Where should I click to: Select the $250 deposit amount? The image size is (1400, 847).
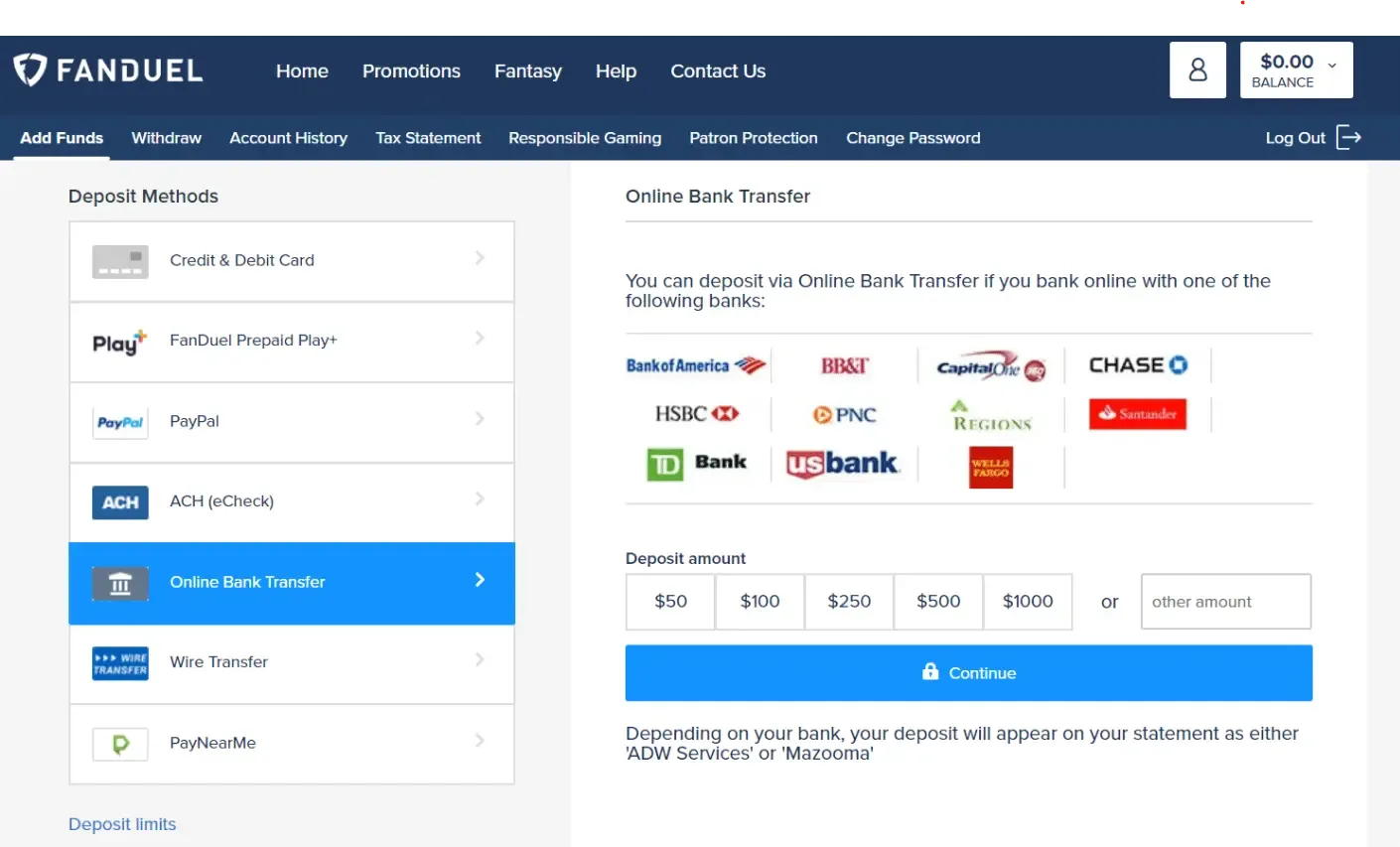tap(849, 602)
